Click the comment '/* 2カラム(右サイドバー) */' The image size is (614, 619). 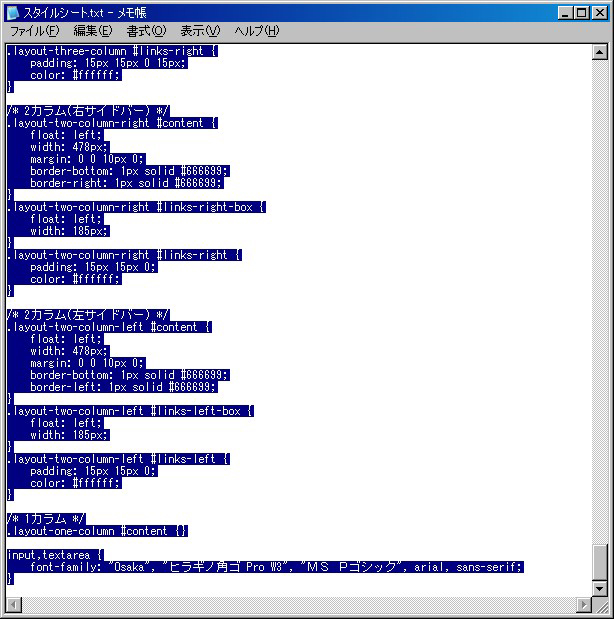point(88,111)
